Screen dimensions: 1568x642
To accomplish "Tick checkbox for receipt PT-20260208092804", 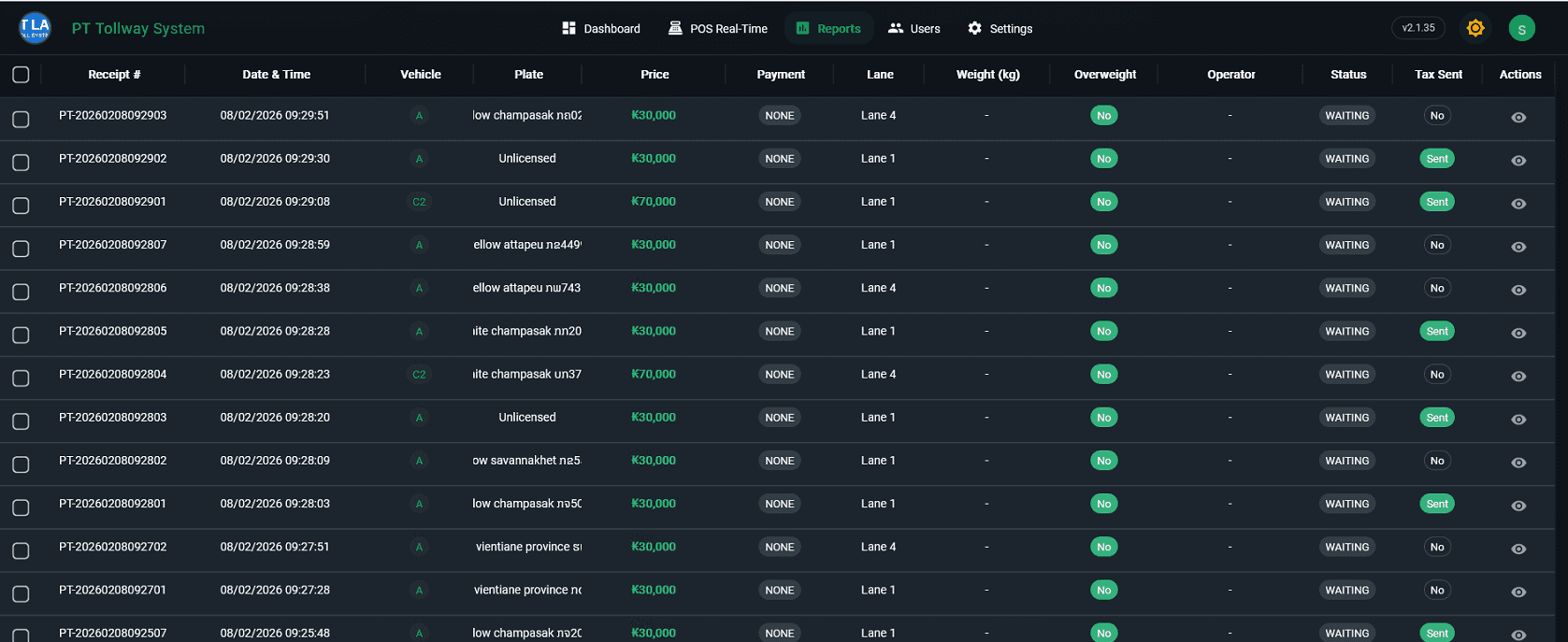I will [x=21, y=378].
